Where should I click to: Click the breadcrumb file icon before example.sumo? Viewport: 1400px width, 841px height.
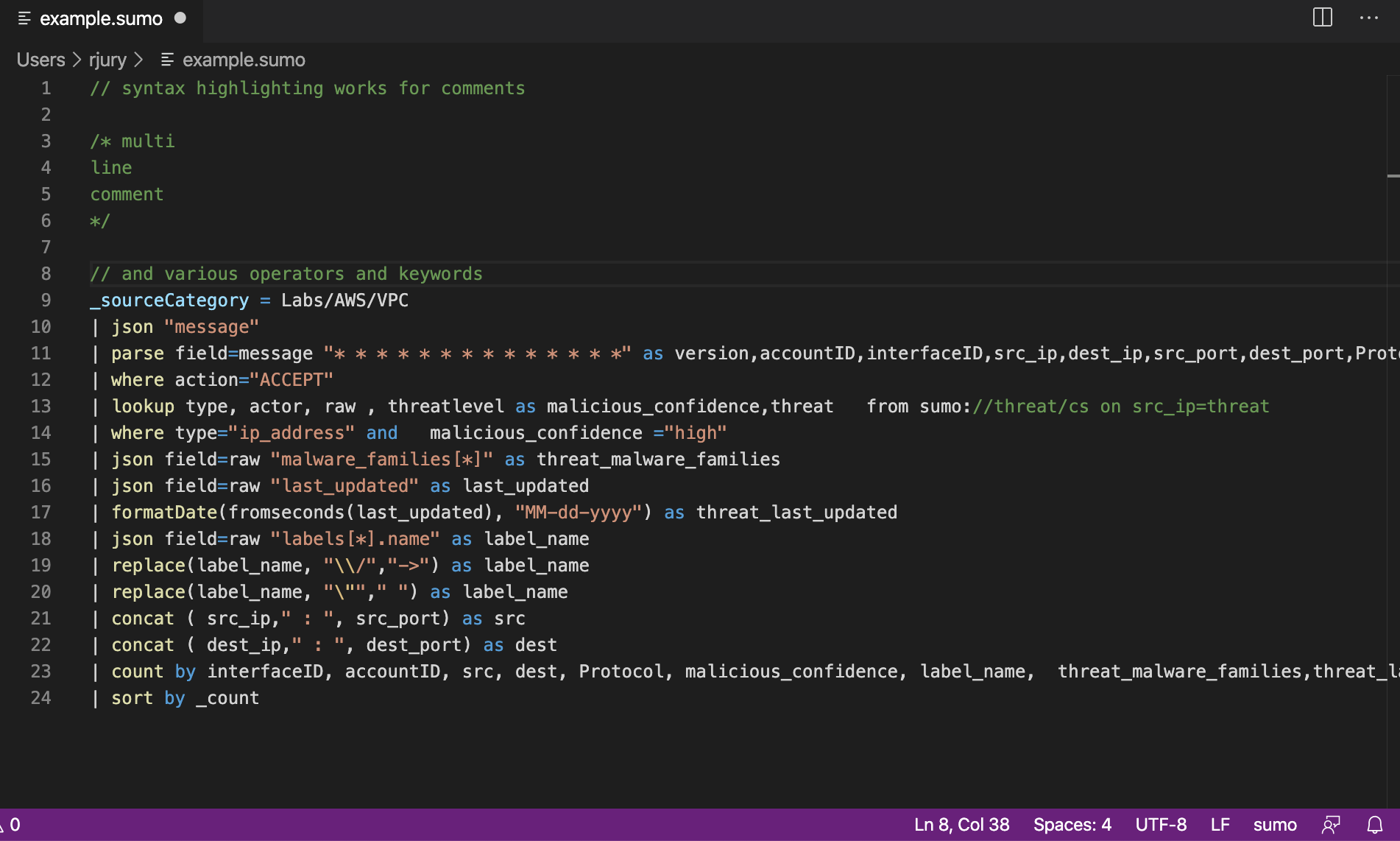167,60
